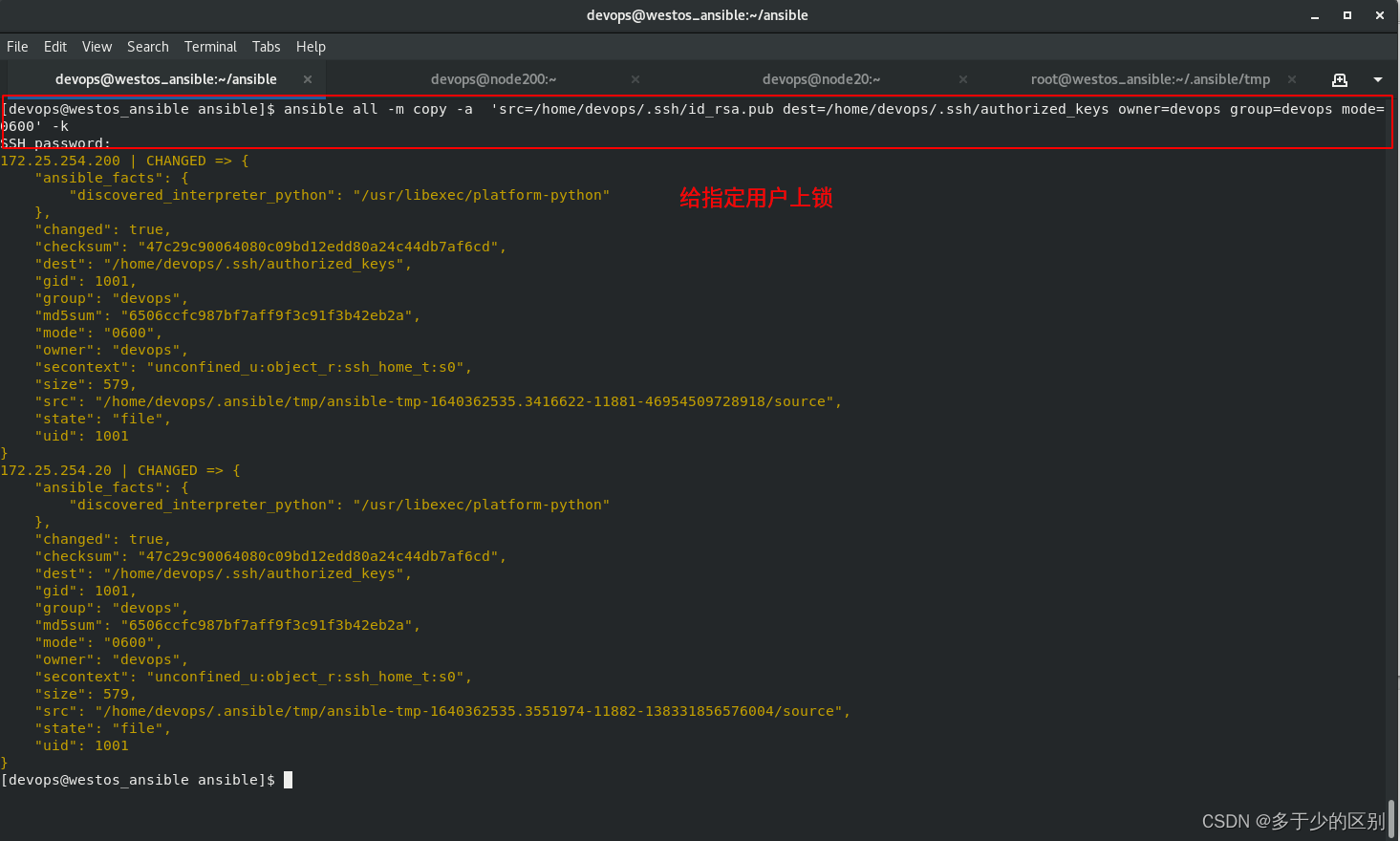This screenshot has height=841, width=1400.
Task: Click the SSH password: prompt line
Action: click(x=55, y=143)
